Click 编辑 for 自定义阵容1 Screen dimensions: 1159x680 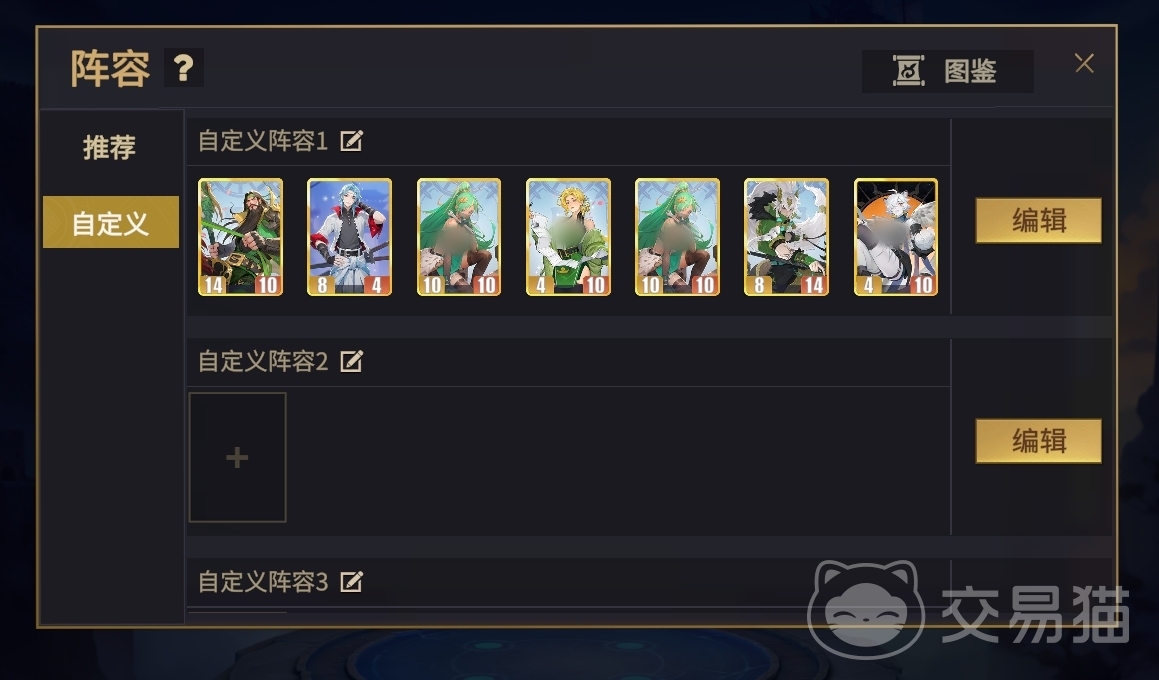pyautogui.click(x=1039, y=220)
